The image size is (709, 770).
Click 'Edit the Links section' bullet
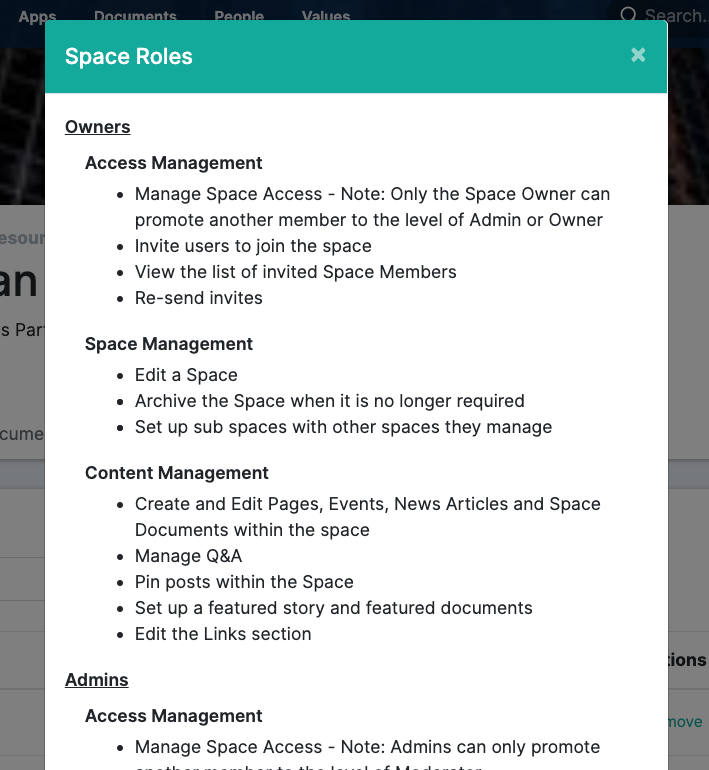click(x=223, y=634)
